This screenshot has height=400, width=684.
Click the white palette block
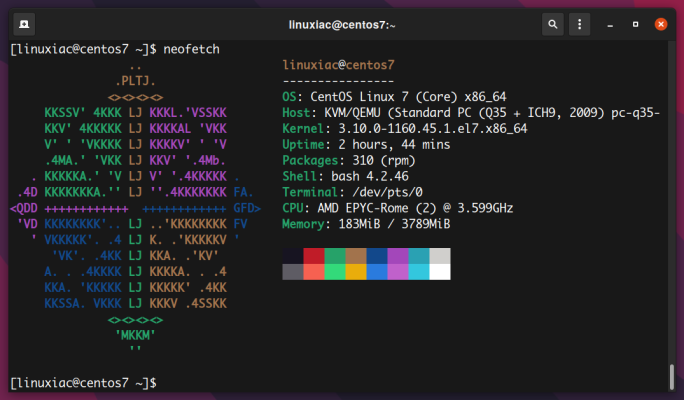tap(440, 272)
